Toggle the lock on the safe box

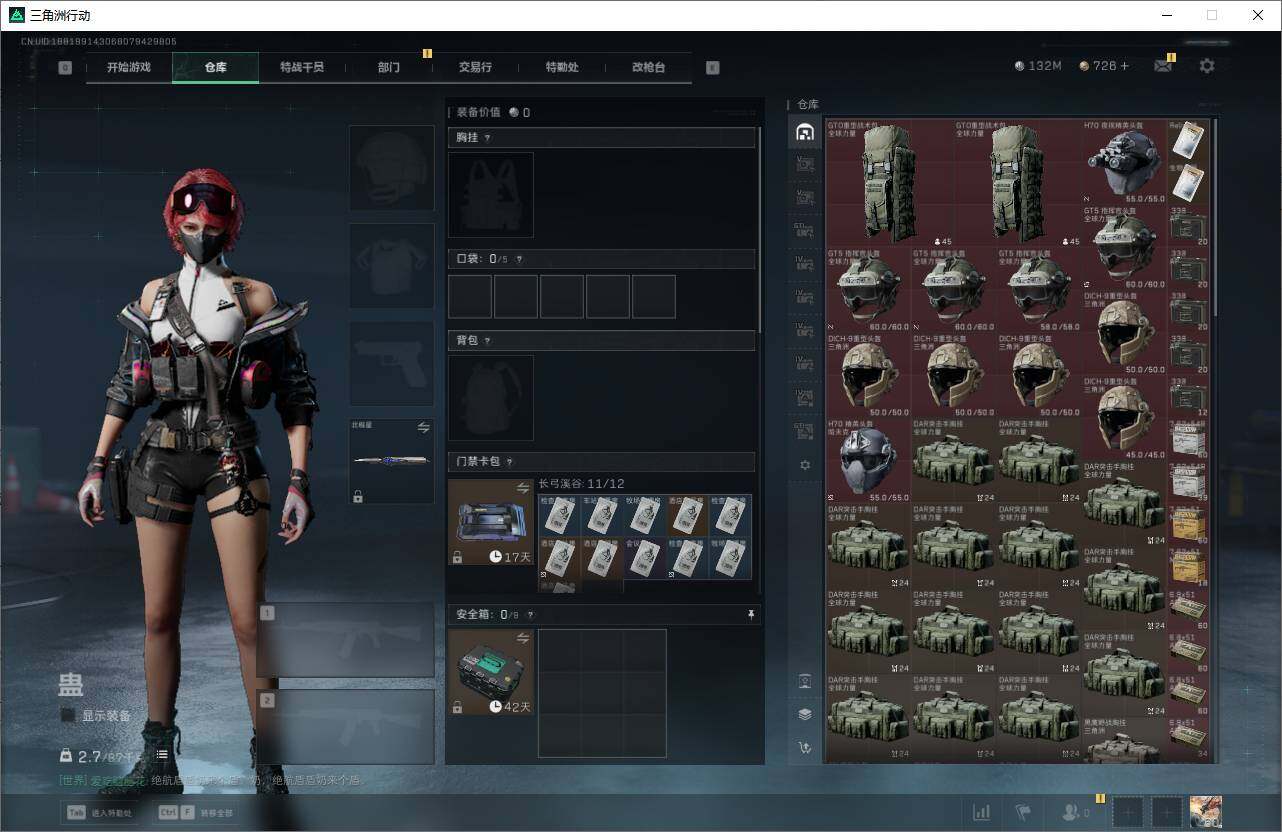coord(458,707)
